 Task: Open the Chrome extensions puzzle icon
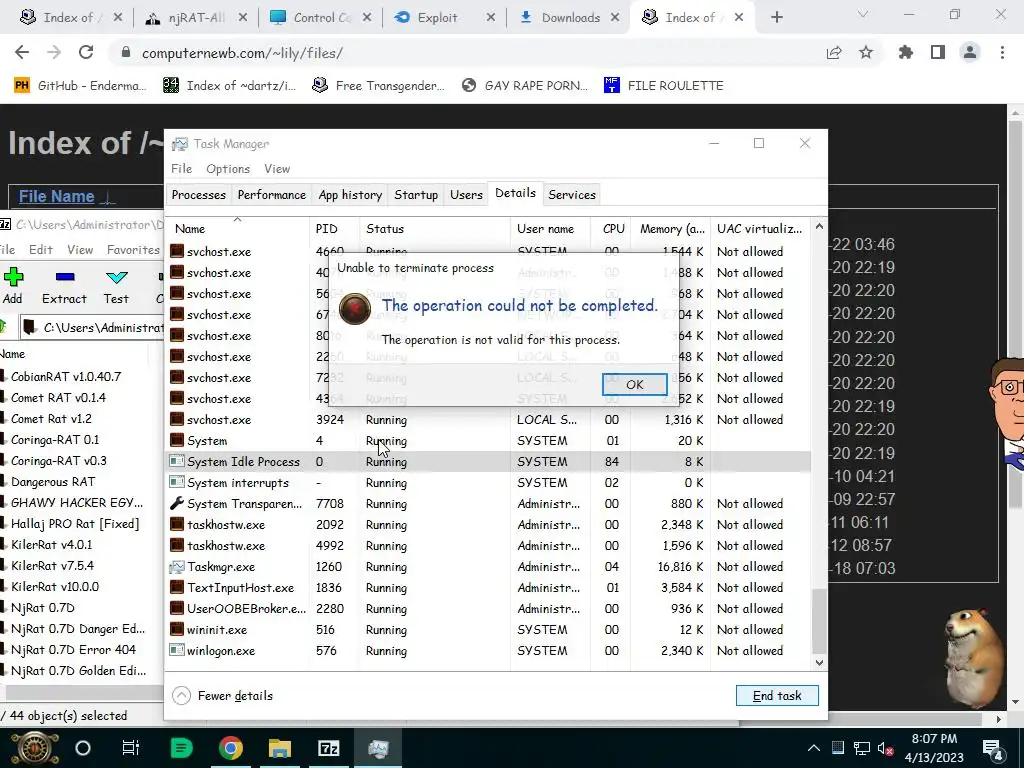[906, 52]
